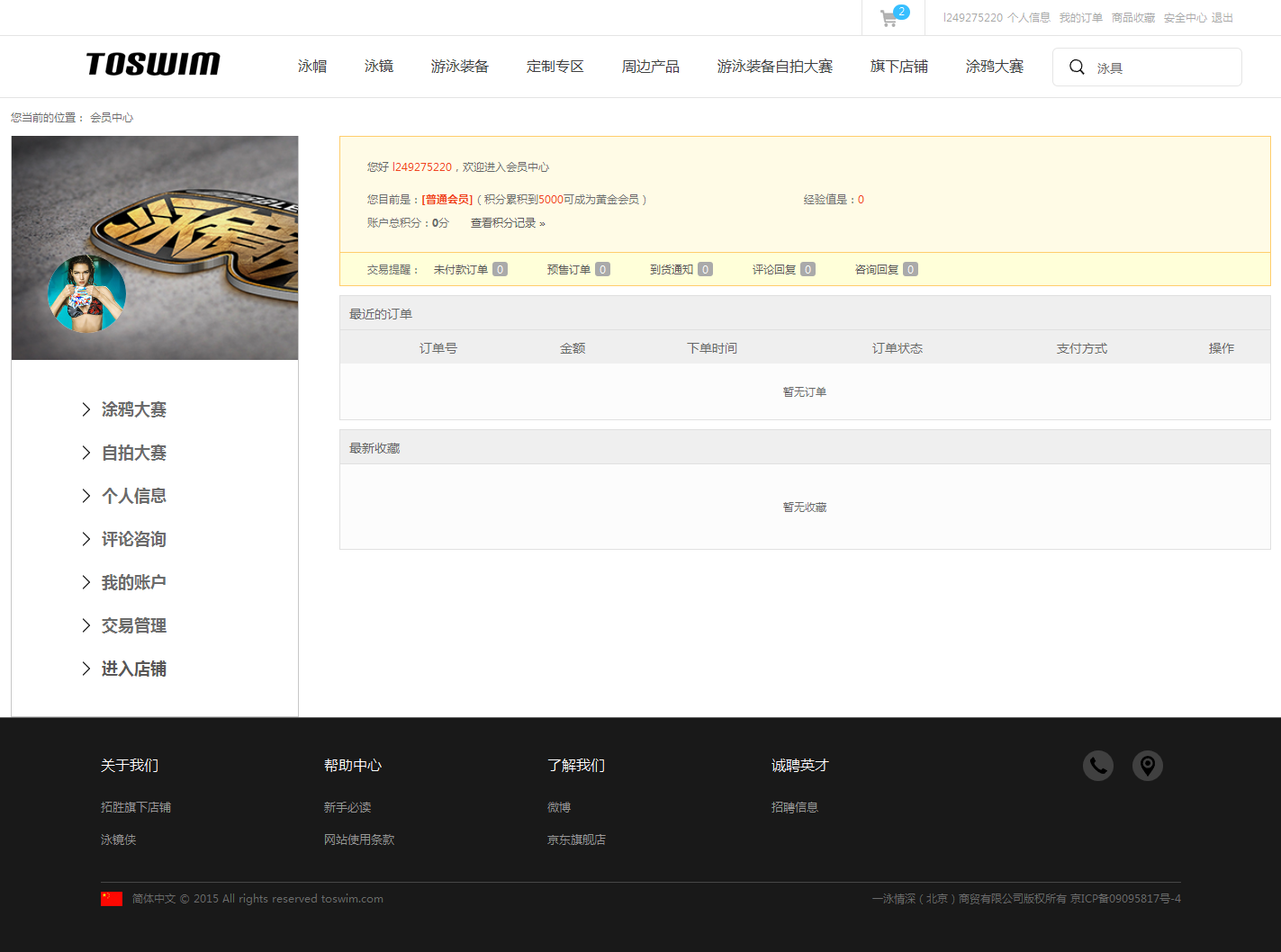Expand 个人信息 chevron in sidebar
The width and height of the screenshot is (1281, 952).
pos(86,496)
